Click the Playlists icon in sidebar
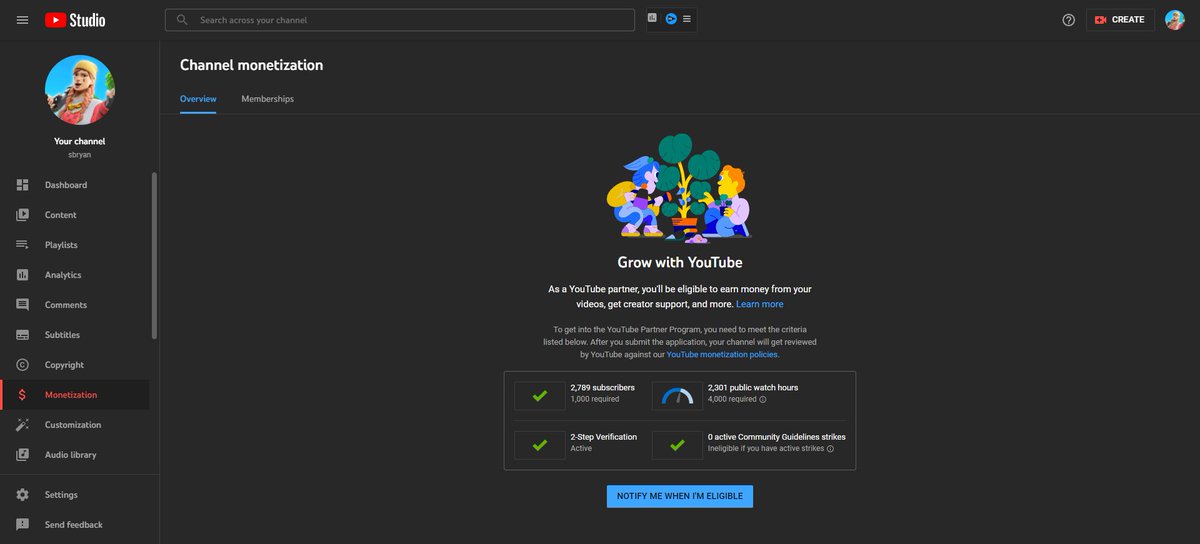 (x=22, y=245)
